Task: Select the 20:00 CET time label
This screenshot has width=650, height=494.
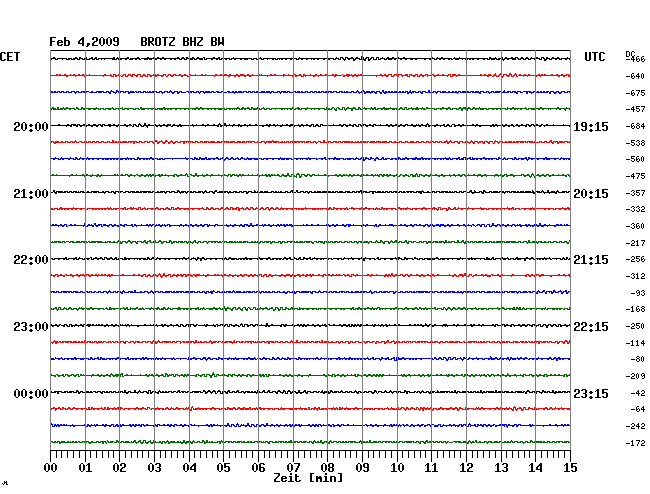Action: (x=31, y=126)
